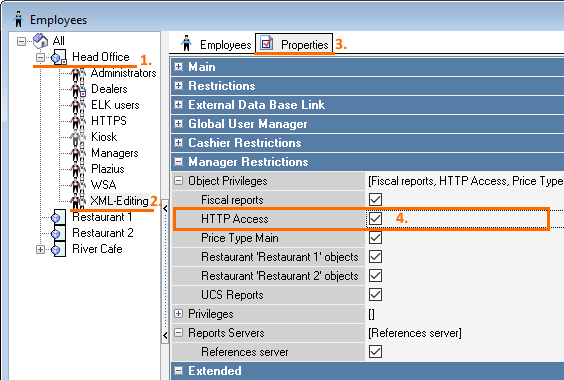Uncheck the References server checkbox

375,352
